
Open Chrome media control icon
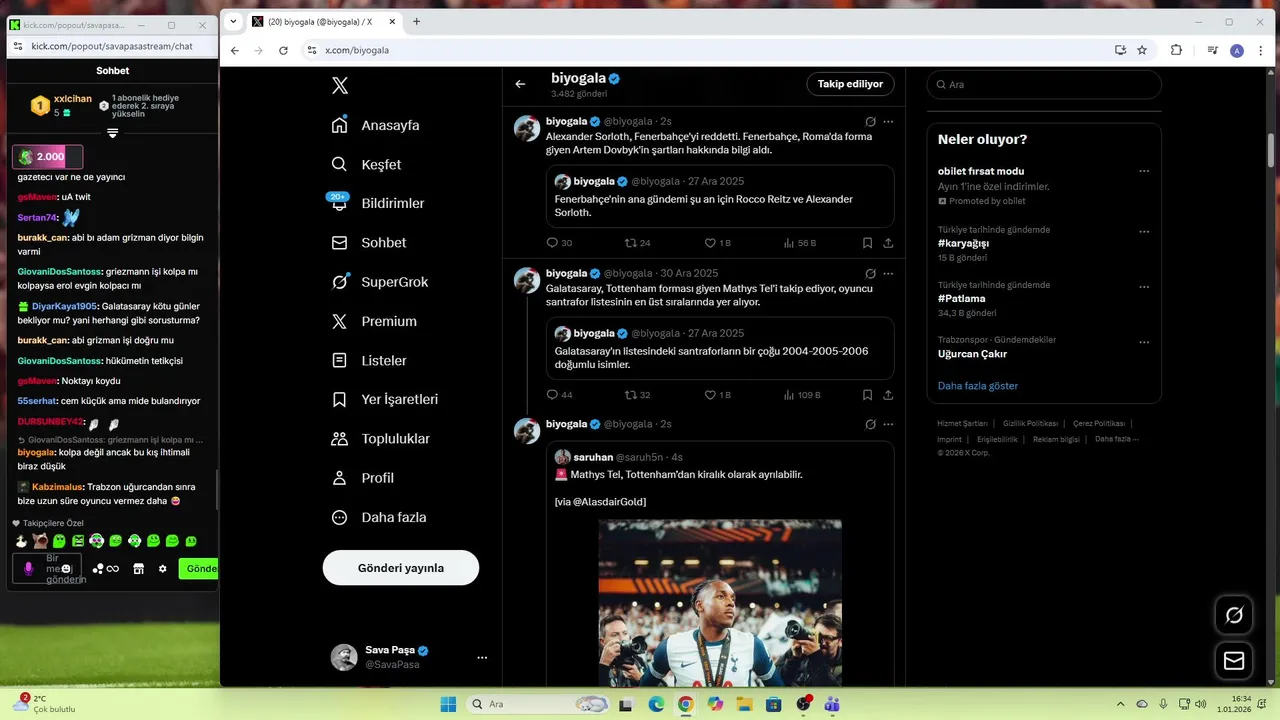(1213, 50)
